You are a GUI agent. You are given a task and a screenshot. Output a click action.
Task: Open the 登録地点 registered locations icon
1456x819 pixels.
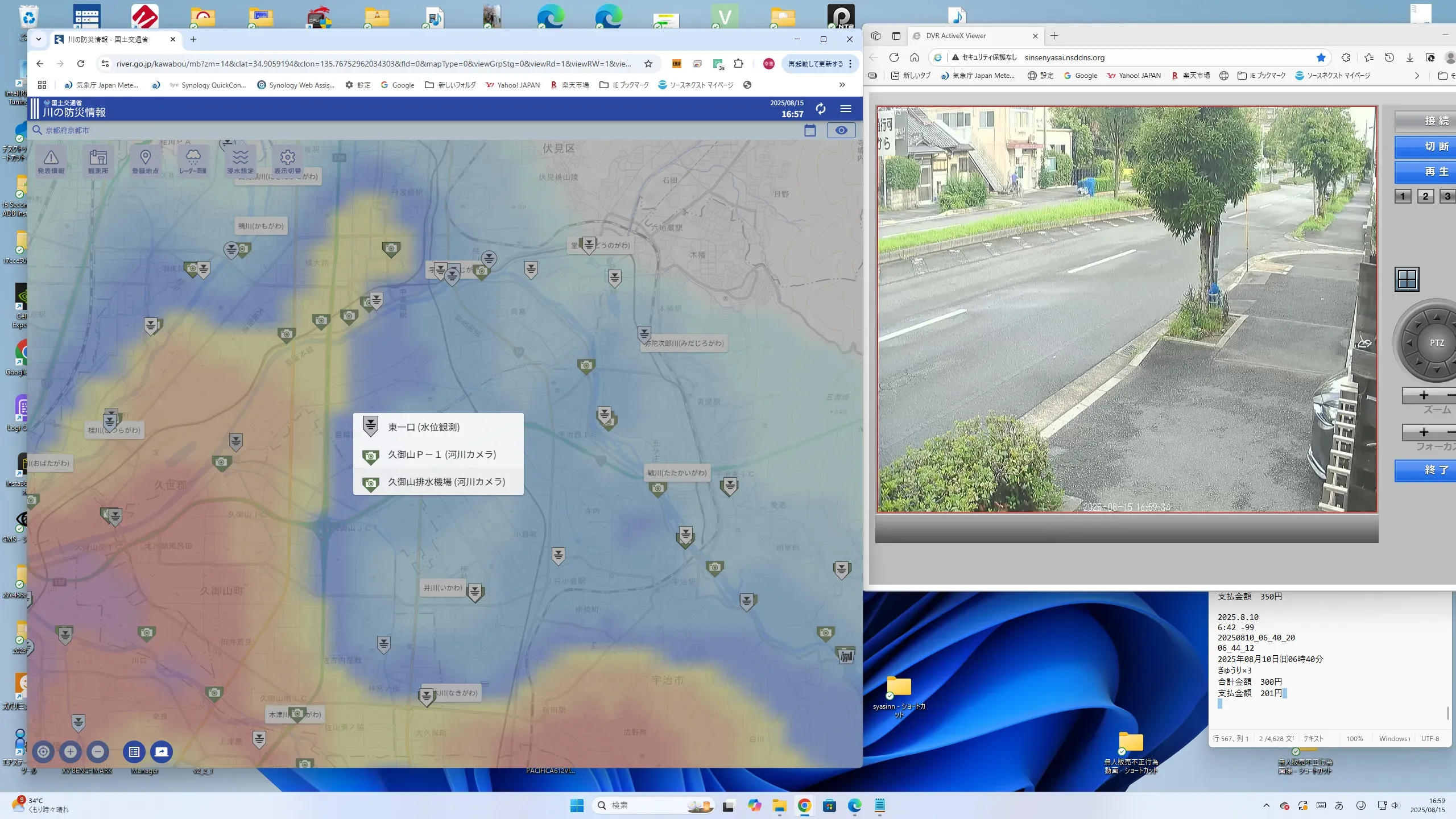pos(145,161)
